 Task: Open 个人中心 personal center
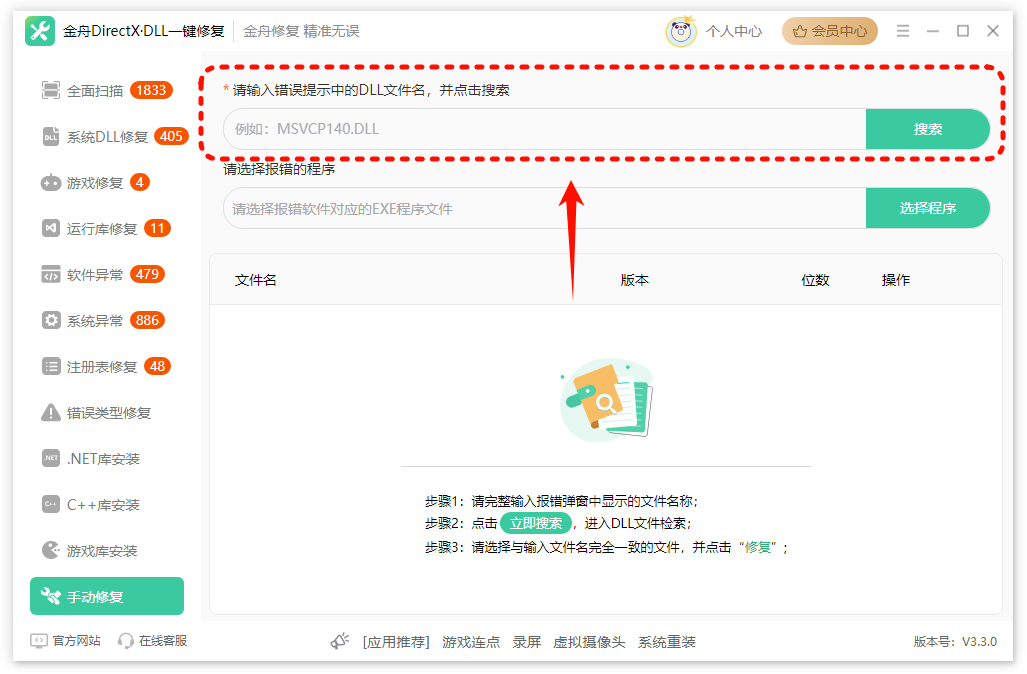734,31
